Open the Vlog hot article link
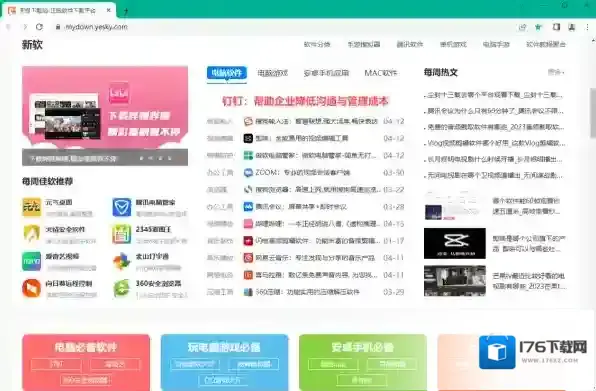The height and width of the screenshot is (391, 596). click(496, 143)
